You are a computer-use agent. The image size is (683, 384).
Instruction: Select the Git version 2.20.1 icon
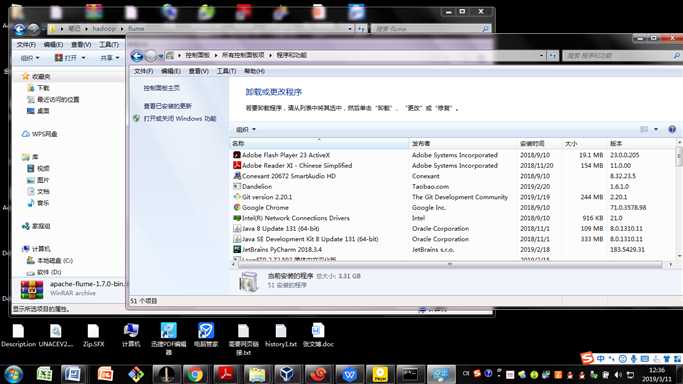[237, 197]
